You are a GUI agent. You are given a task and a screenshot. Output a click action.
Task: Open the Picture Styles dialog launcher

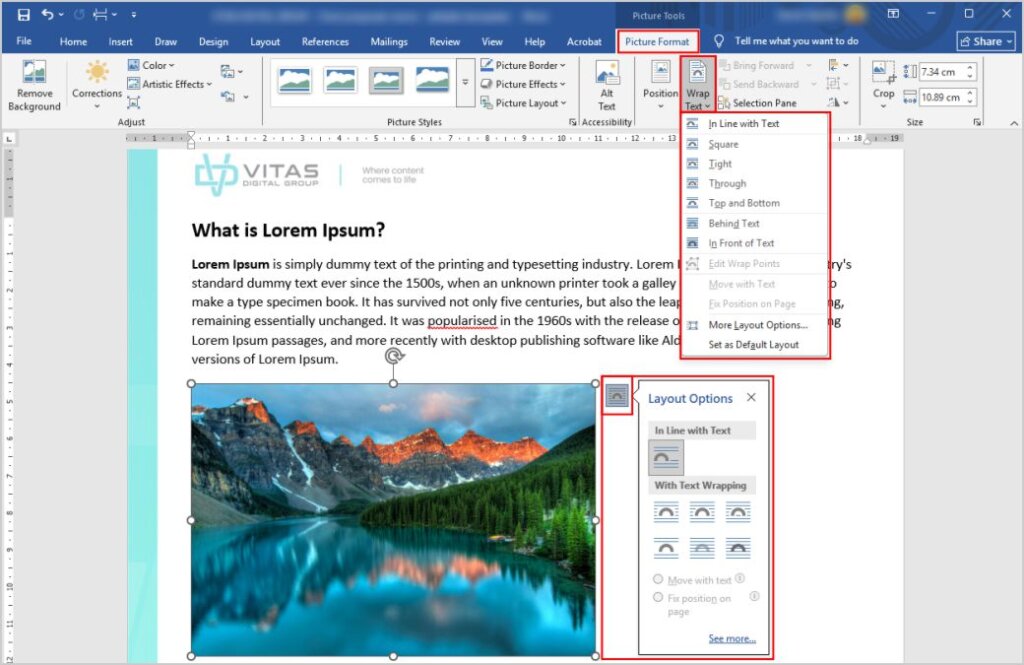tap(573, 122)
